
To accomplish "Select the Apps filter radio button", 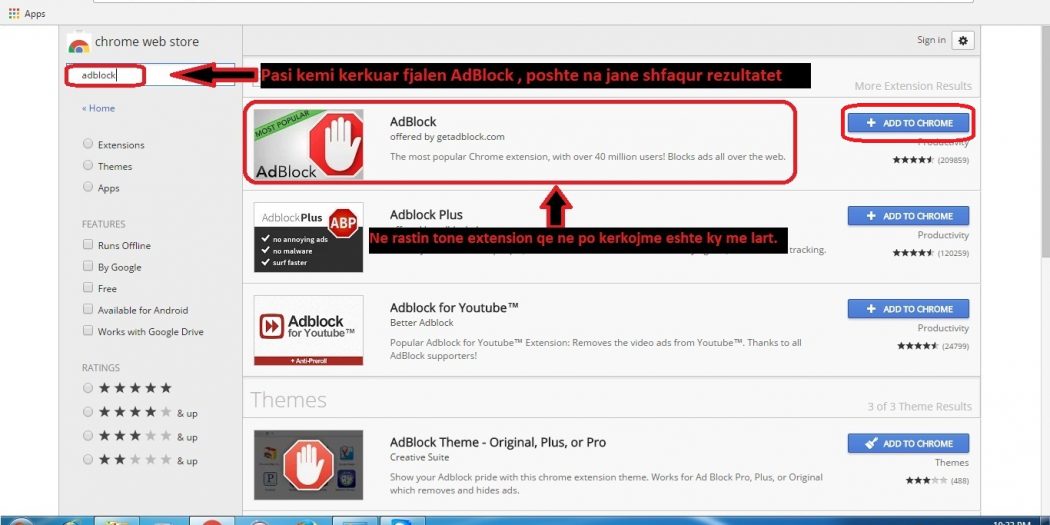I will click(x=88, y=187).
